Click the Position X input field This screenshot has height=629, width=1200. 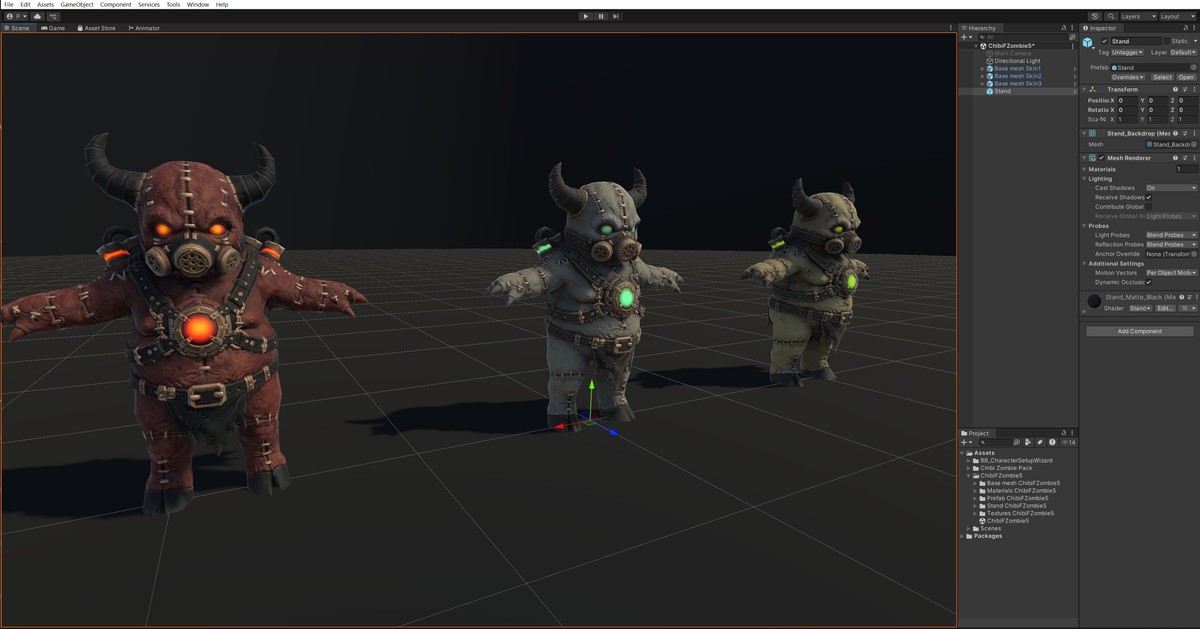coord(1126,100)
